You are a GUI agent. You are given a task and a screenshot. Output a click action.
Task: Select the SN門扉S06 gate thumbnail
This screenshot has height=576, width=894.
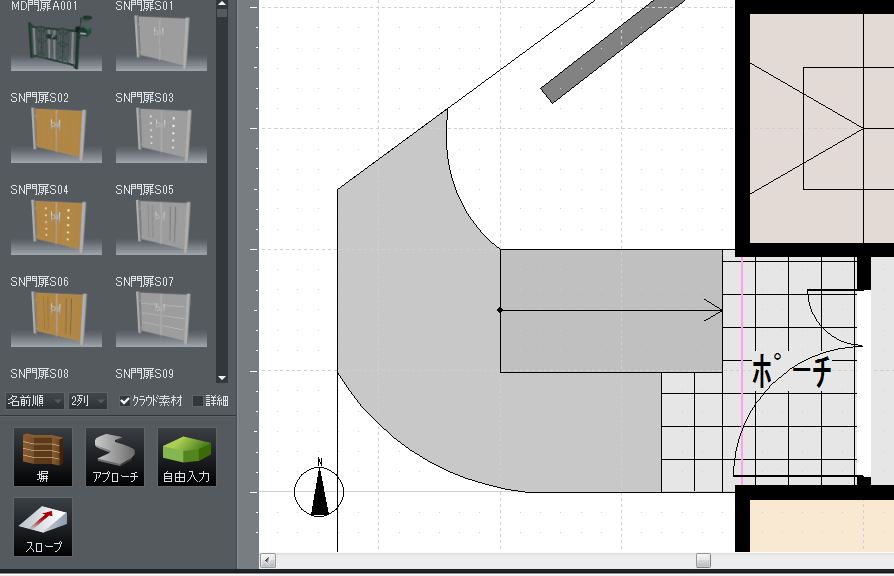coord(56,318)
